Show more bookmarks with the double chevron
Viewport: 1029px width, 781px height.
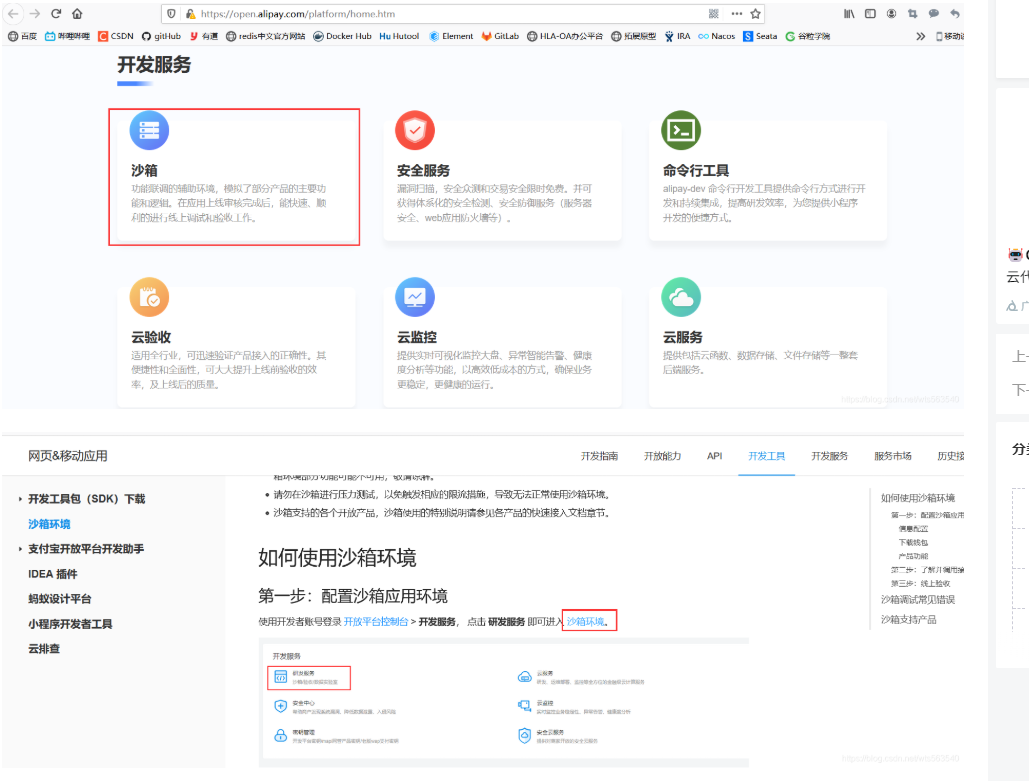point(921,36)
